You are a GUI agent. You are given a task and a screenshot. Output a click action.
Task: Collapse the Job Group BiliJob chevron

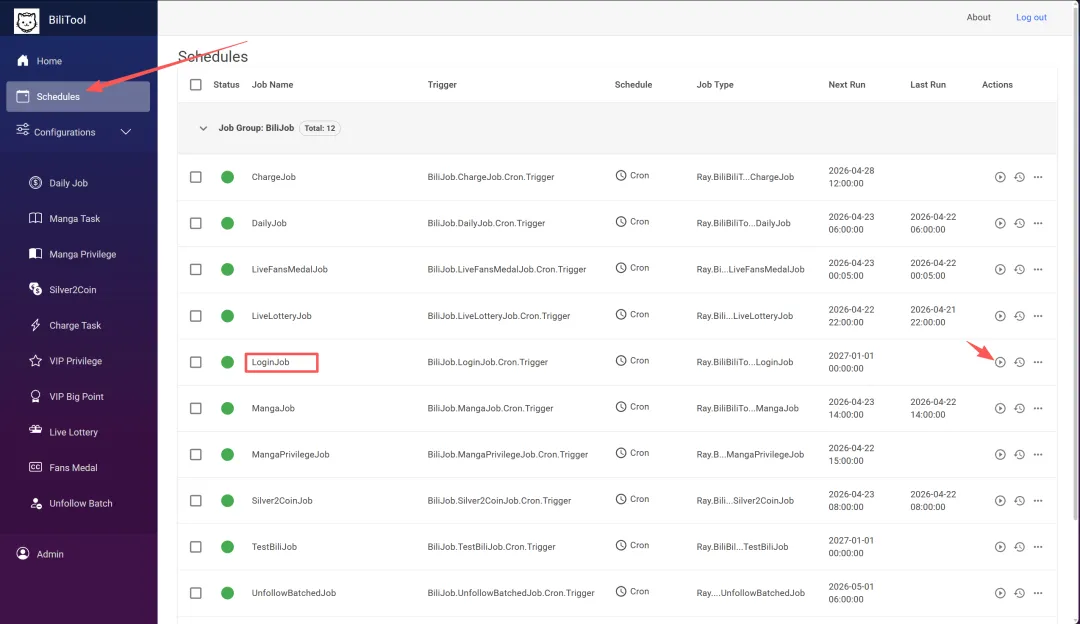[x=203, y=128]
